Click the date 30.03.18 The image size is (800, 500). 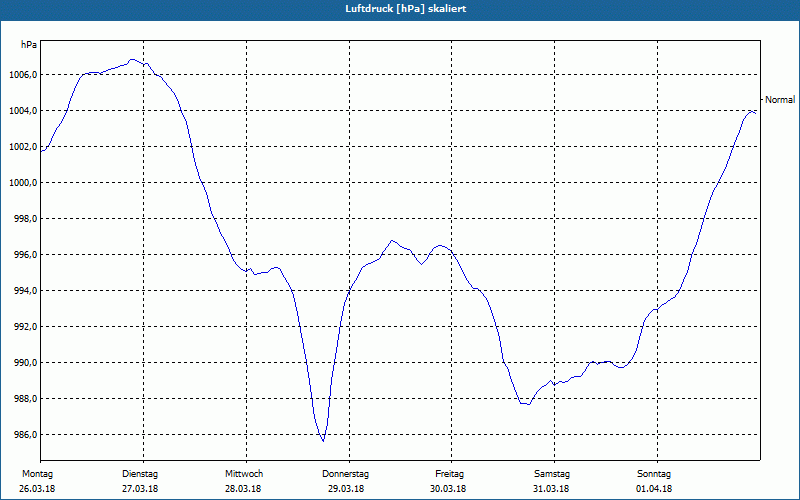click(x=448, y=489)
